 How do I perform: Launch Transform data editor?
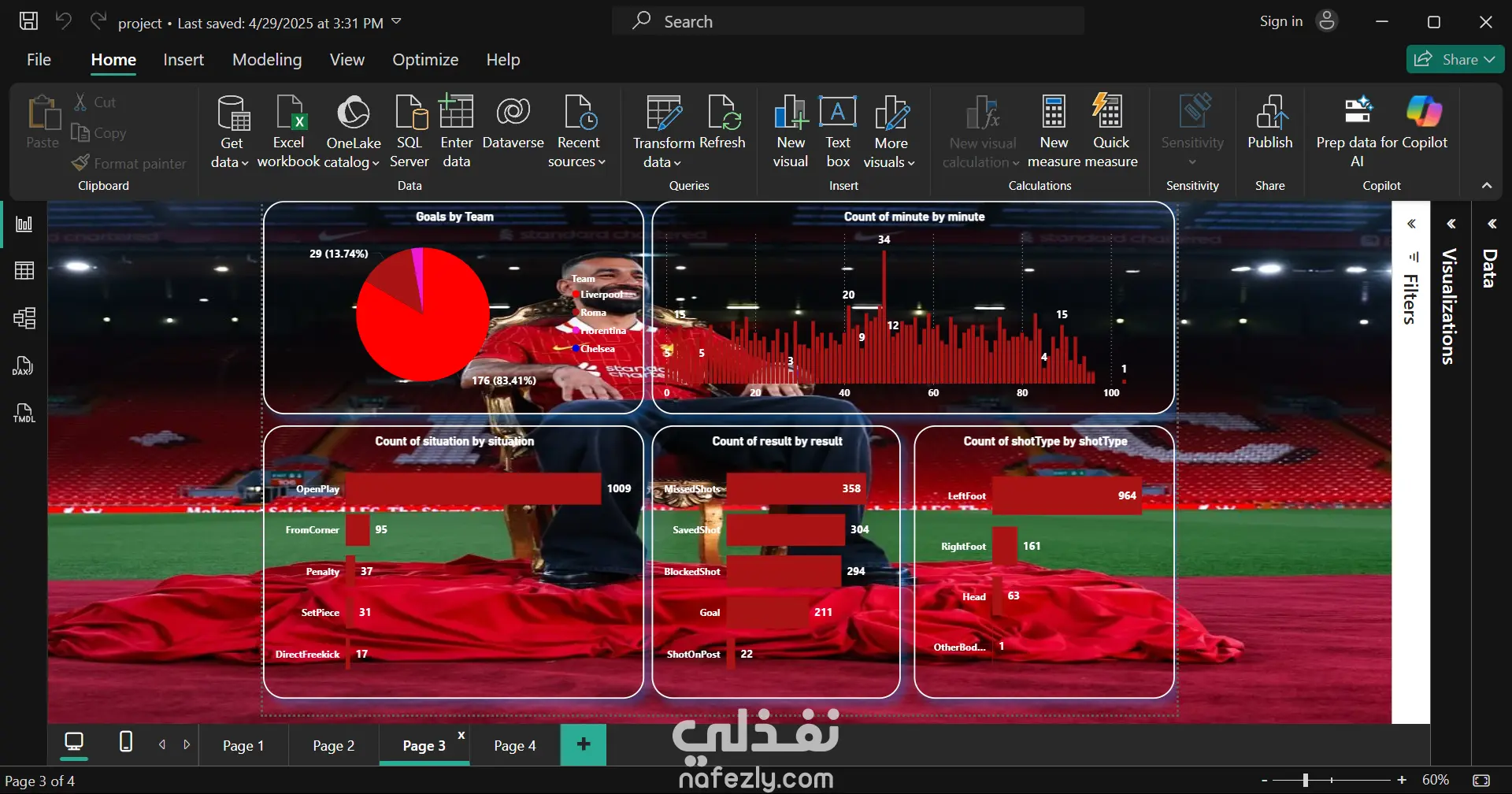point(663,132)
